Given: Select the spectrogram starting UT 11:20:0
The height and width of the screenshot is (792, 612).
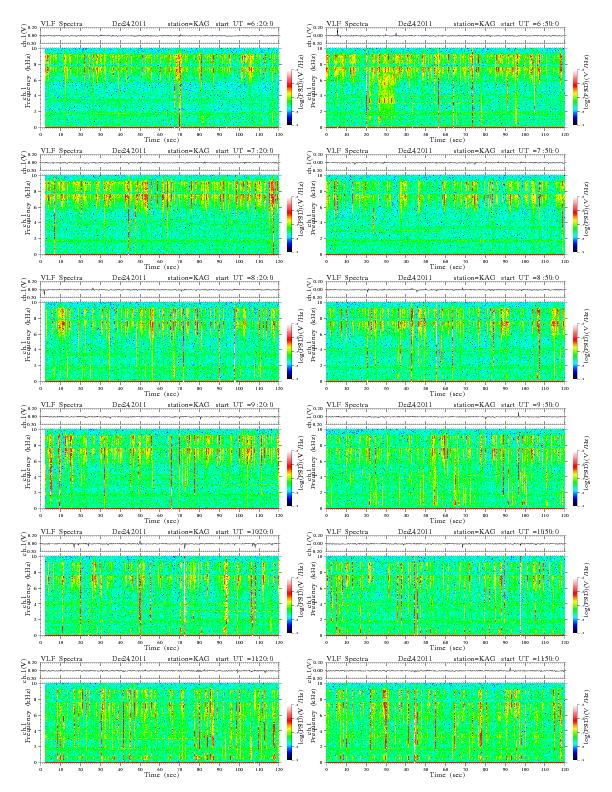Looking at the screenshot, I should pyautogui.click(x=160, y=723).
